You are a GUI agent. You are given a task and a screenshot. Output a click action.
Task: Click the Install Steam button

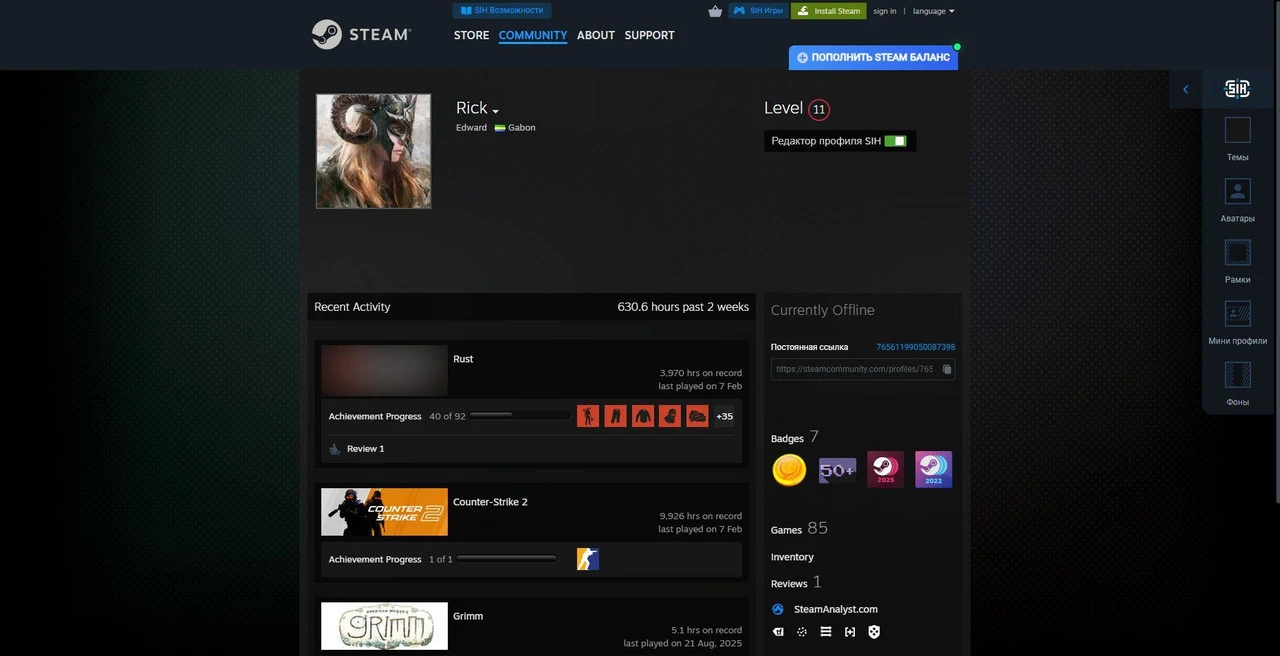[x=828, y=11]
